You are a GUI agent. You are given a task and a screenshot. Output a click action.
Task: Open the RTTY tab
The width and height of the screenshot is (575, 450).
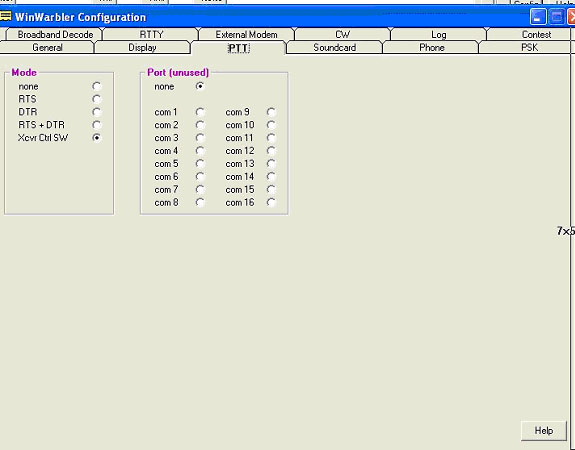(151, 34)
